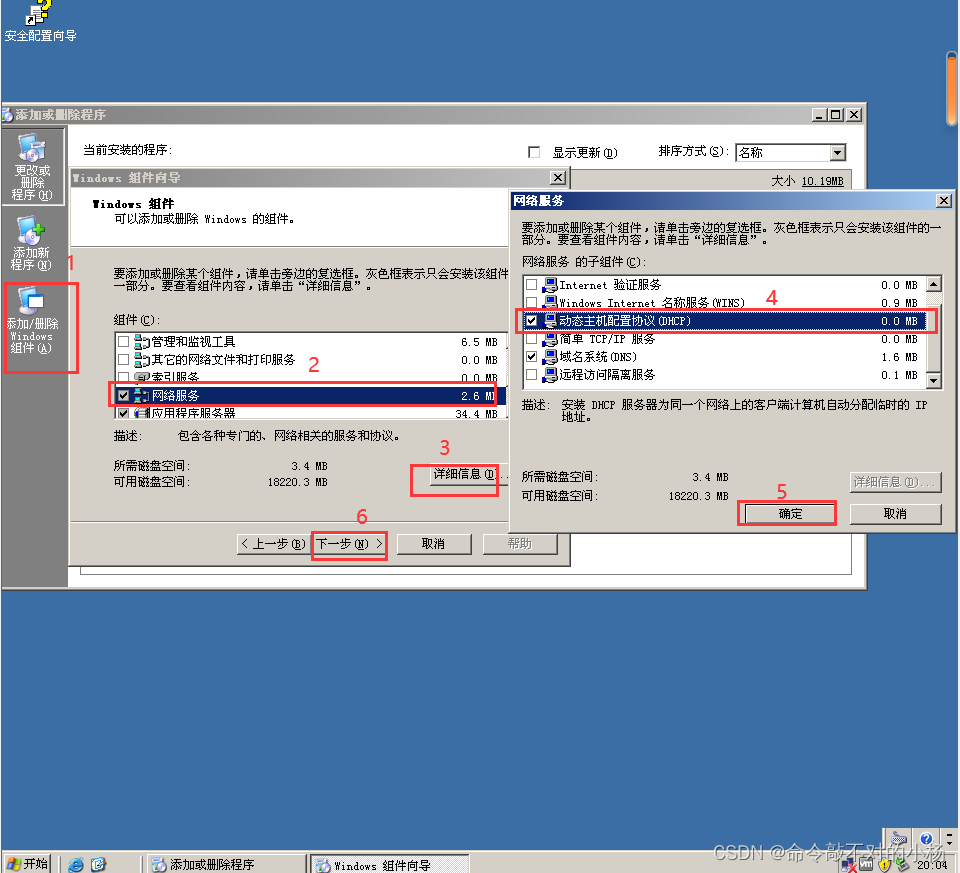Check the WINS 名称服务 checkbox
The height and width of the screenshot is (873, 960).
pyautogui.click(x=531, y=302)
